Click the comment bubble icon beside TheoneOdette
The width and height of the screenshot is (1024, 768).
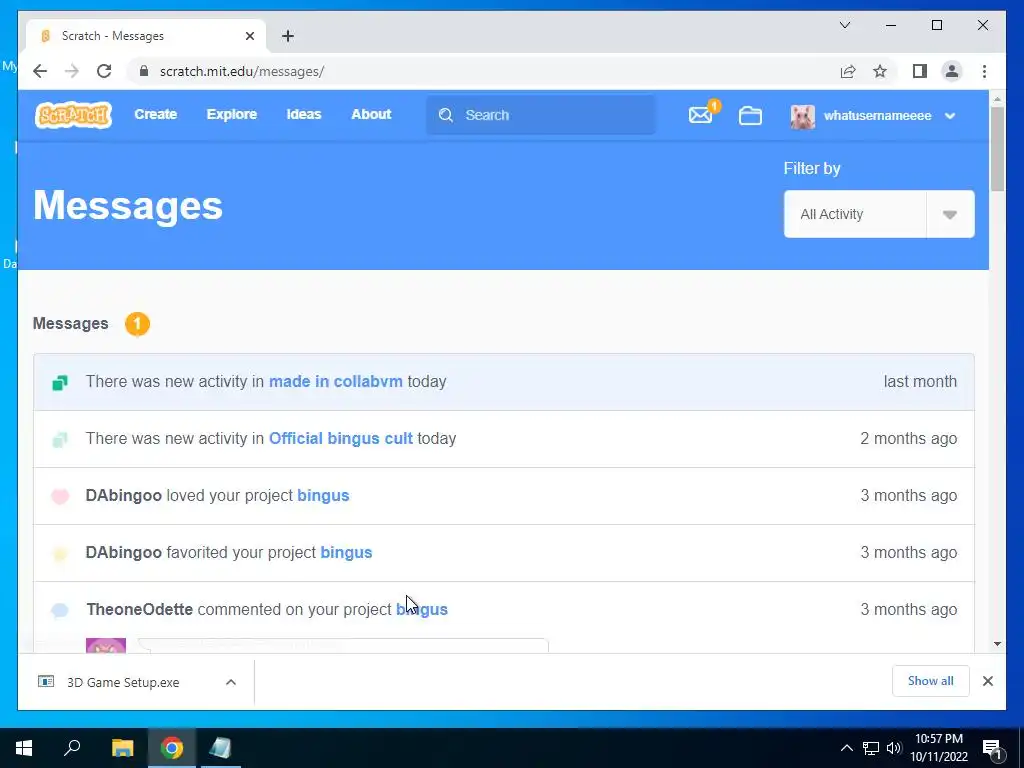coord(60,611)
